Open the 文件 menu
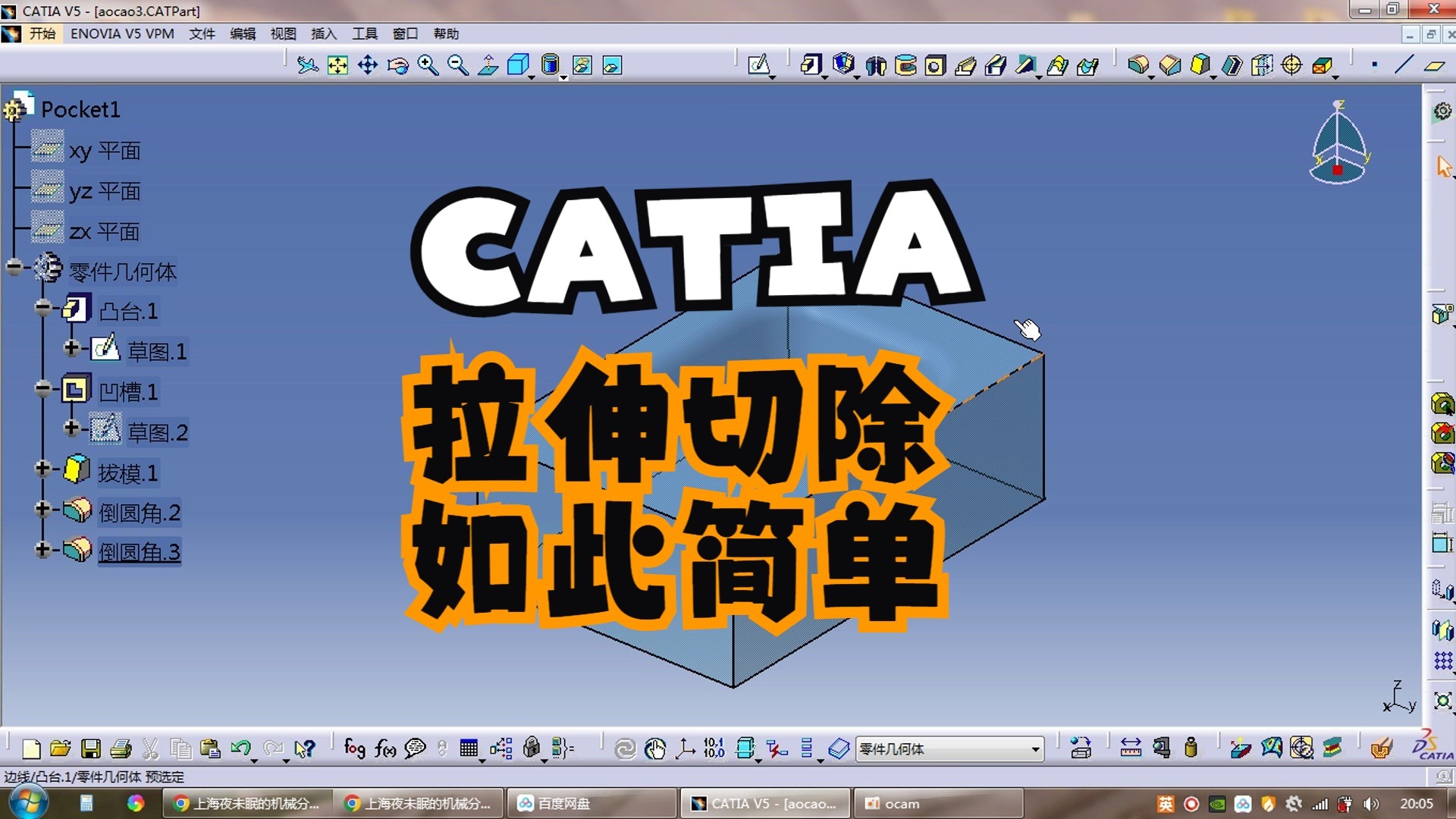This screenshot has height=819, width=1456. coord(202,33)
